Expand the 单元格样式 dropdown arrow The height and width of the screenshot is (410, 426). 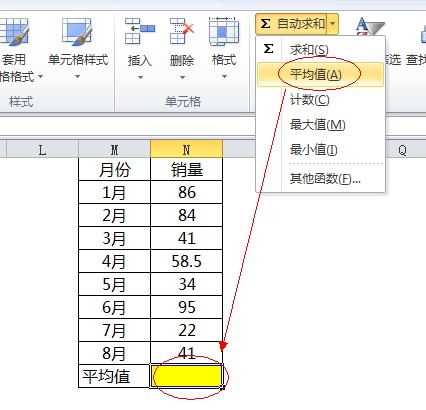pos(77,77)
